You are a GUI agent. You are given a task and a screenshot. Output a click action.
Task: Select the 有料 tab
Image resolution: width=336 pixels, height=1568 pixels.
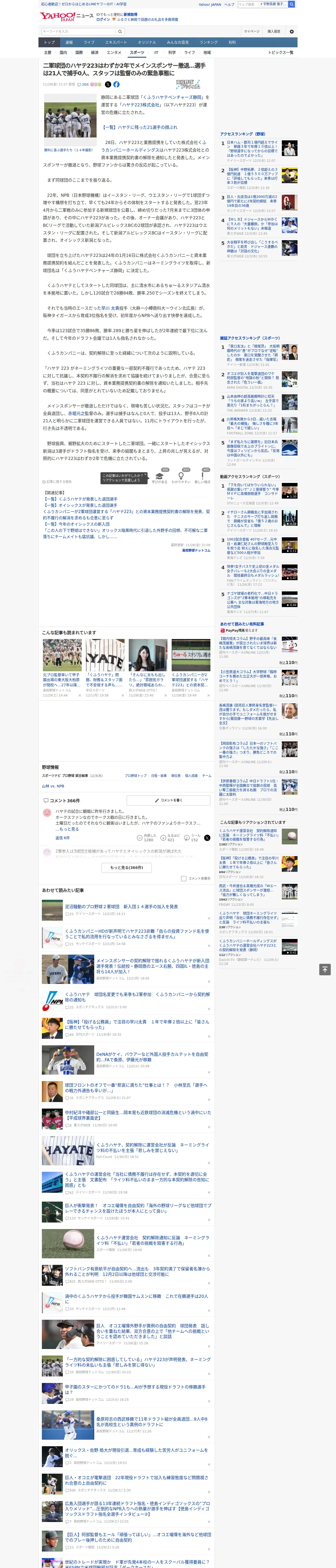click(x=232, y=43)
